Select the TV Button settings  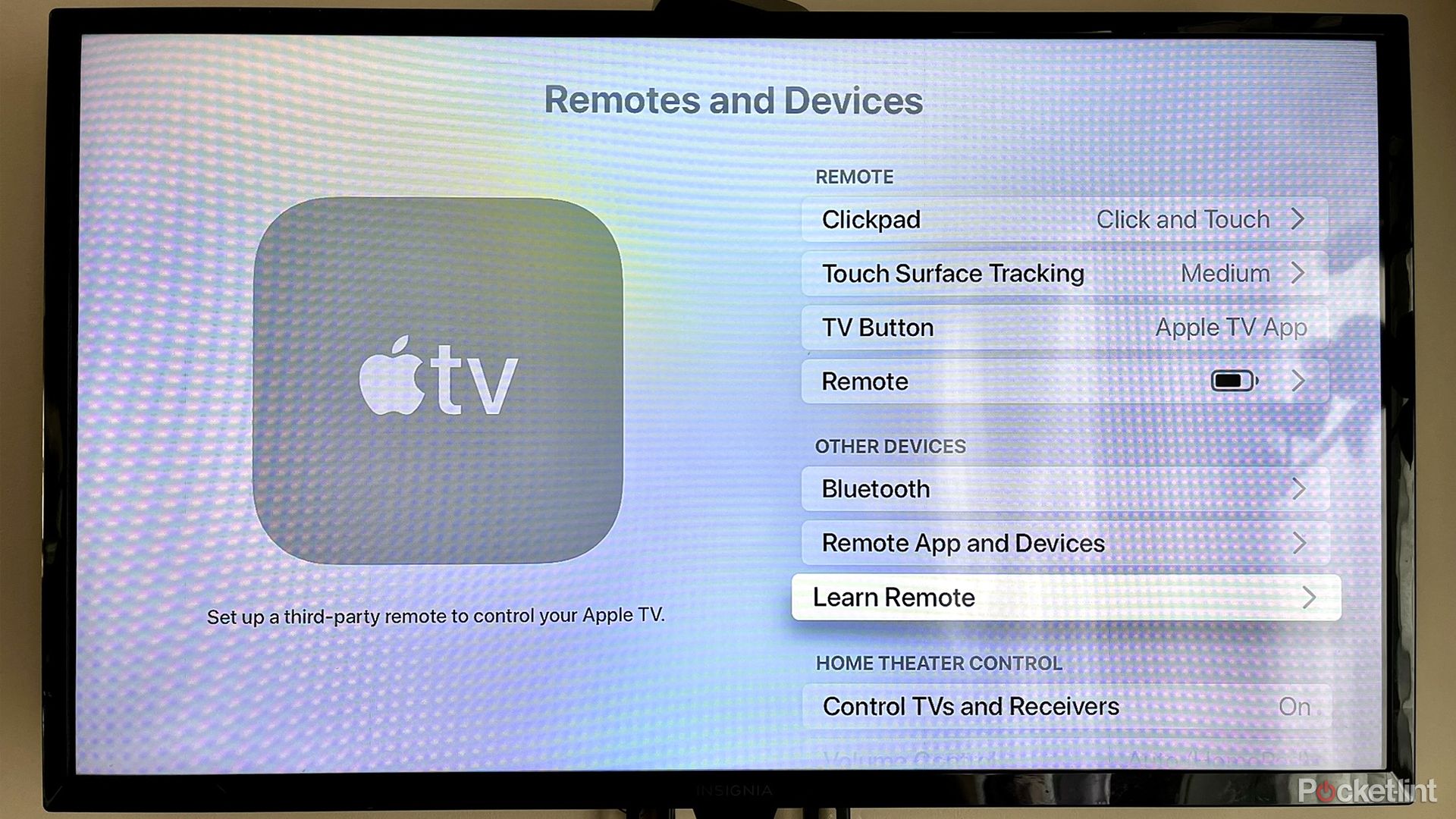click(1065, 327)
